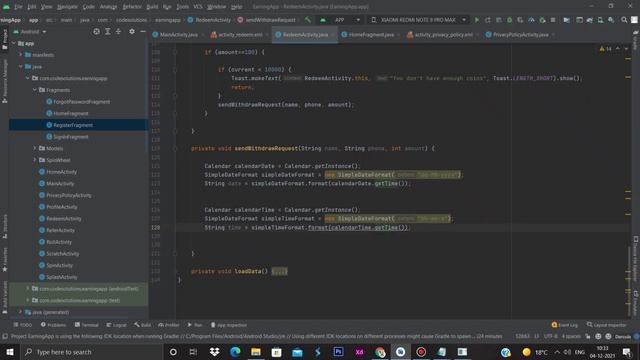Open the Build menu

coord(152,7)
